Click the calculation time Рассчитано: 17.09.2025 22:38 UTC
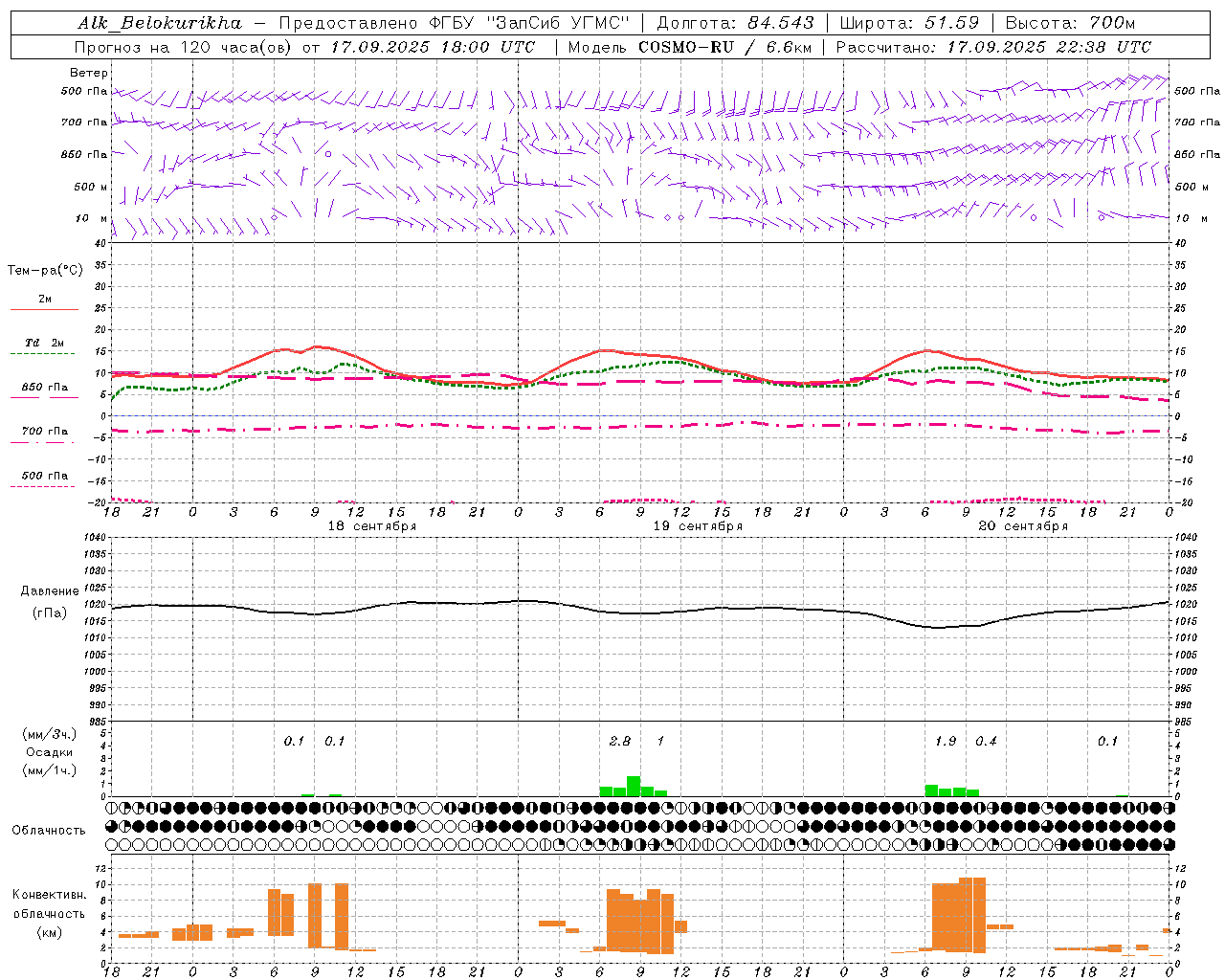Viewport: 1225px width, 980px height. 993,46
